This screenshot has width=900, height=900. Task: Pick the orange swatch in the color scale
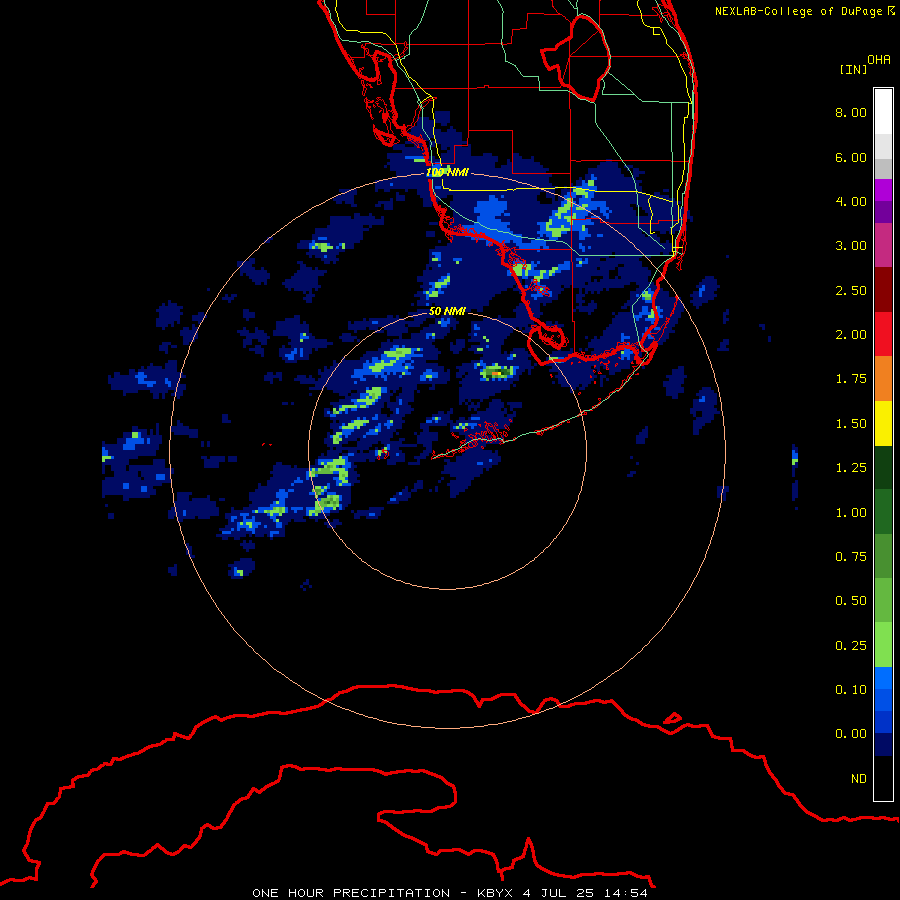point(883,378)
